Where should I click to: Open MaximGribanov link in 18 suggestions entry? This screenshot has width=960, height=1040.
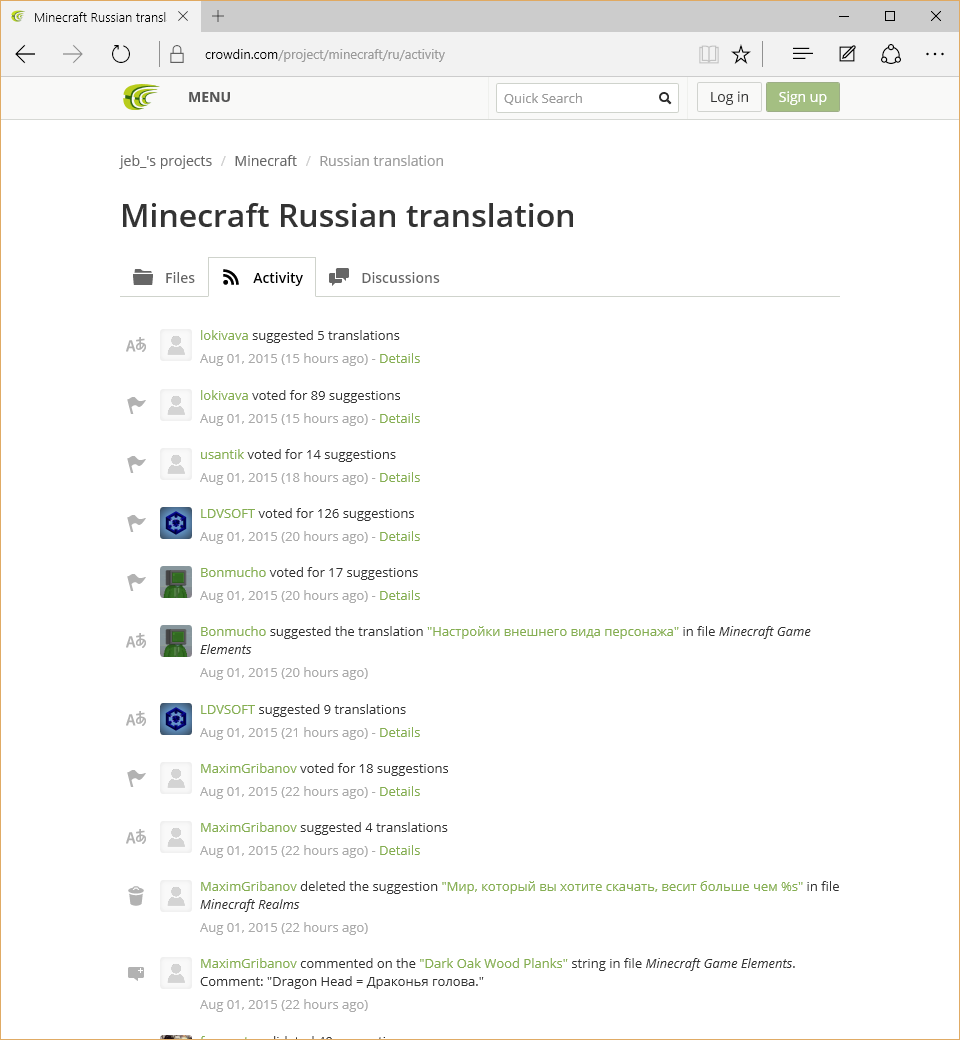[248, 769]
